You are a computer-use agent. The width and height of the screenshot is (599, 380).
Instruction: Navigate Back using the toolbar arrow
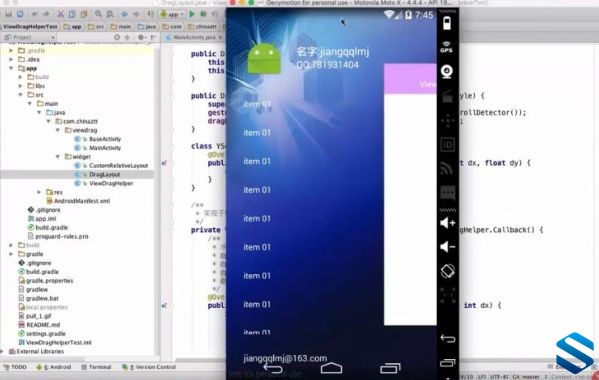click(x=124, y=14)
